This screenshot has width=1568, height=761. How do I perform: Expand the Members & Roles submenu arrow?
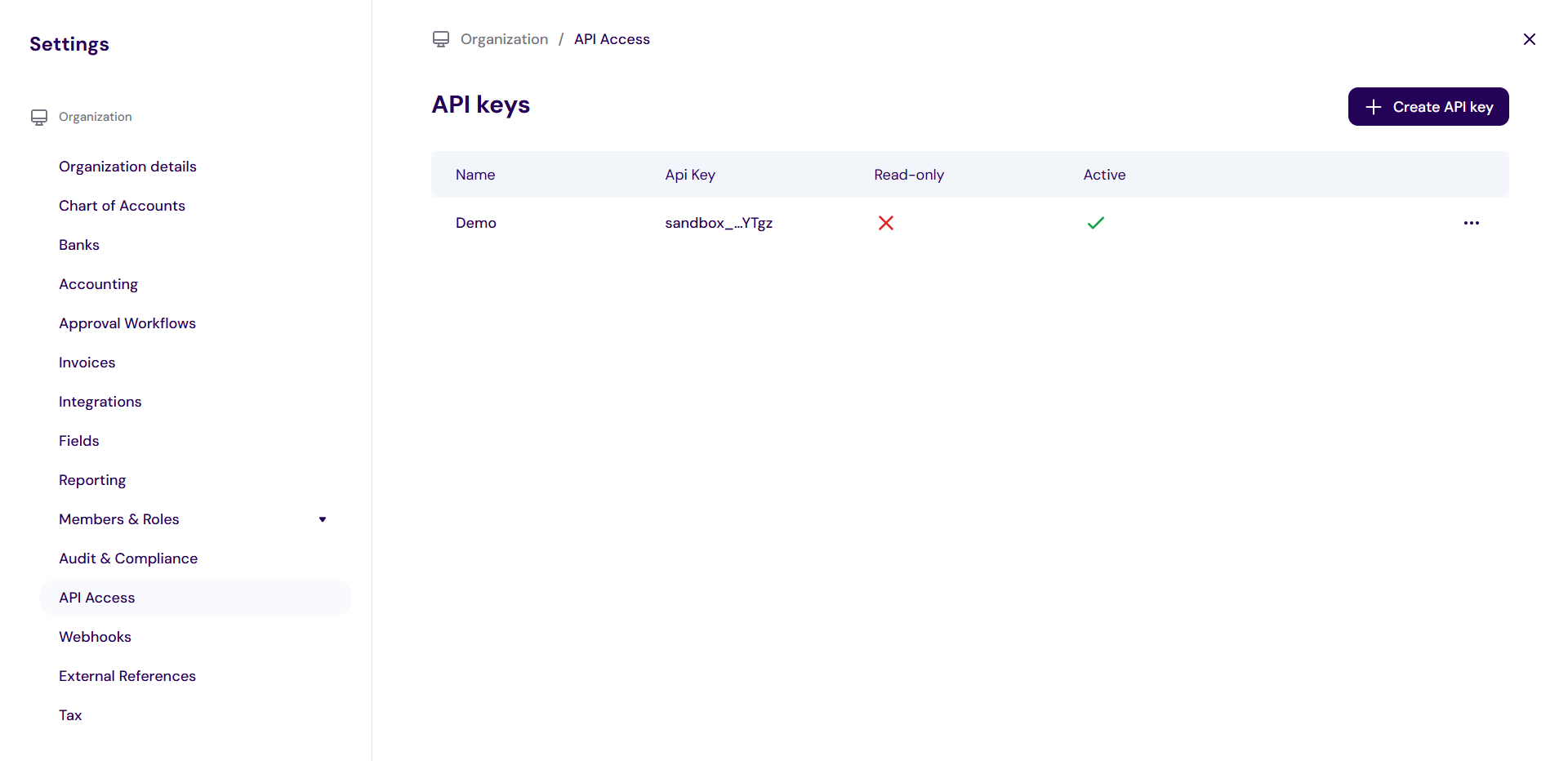tap(323, 519)
